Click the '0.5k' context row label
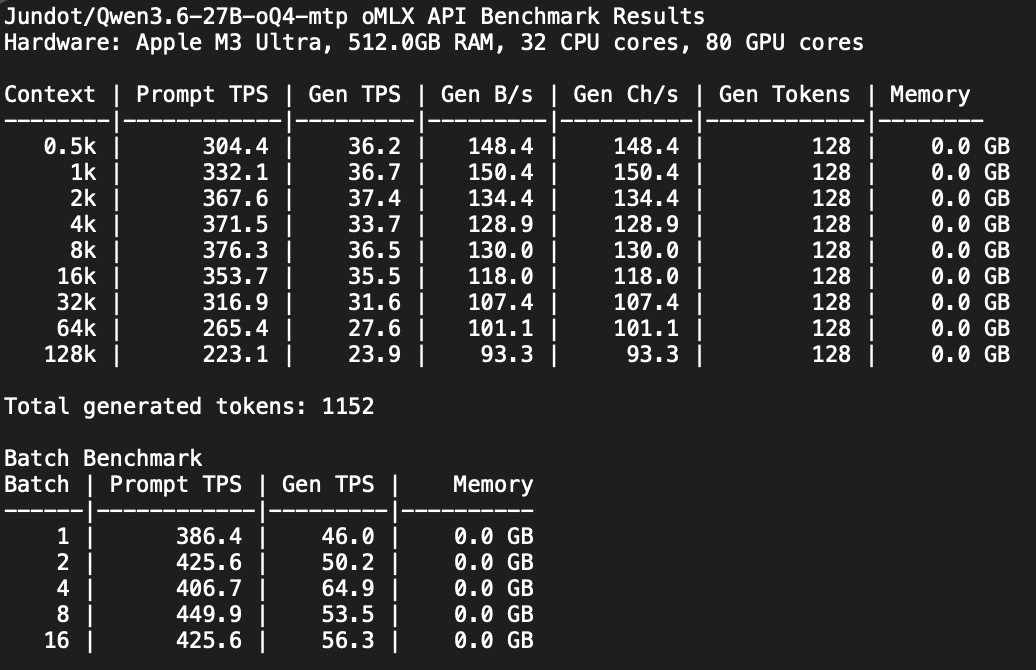The height and width of the screenshot is (670, 1036). click(70, 146)
